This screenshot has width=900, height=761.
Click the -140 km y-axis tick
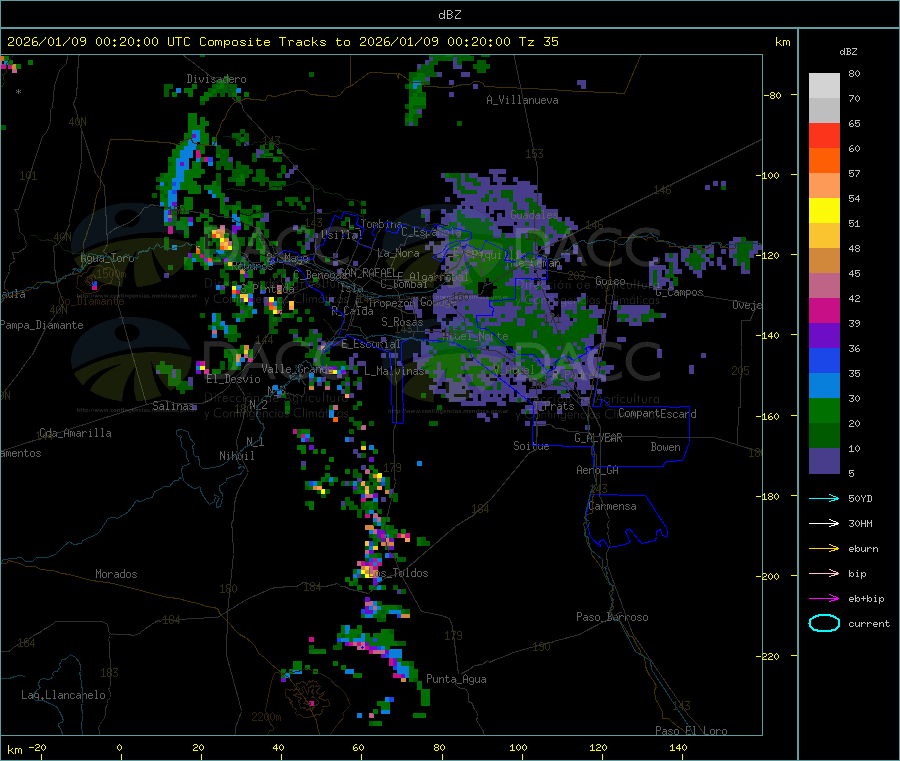(767, 335)
